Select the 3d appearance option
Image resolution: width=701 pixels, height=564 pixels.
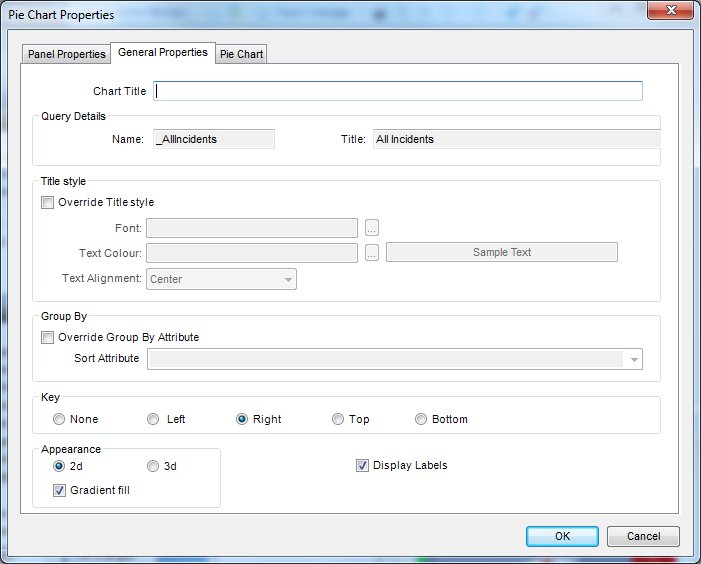pyautogui.click(x=153, y=465)
